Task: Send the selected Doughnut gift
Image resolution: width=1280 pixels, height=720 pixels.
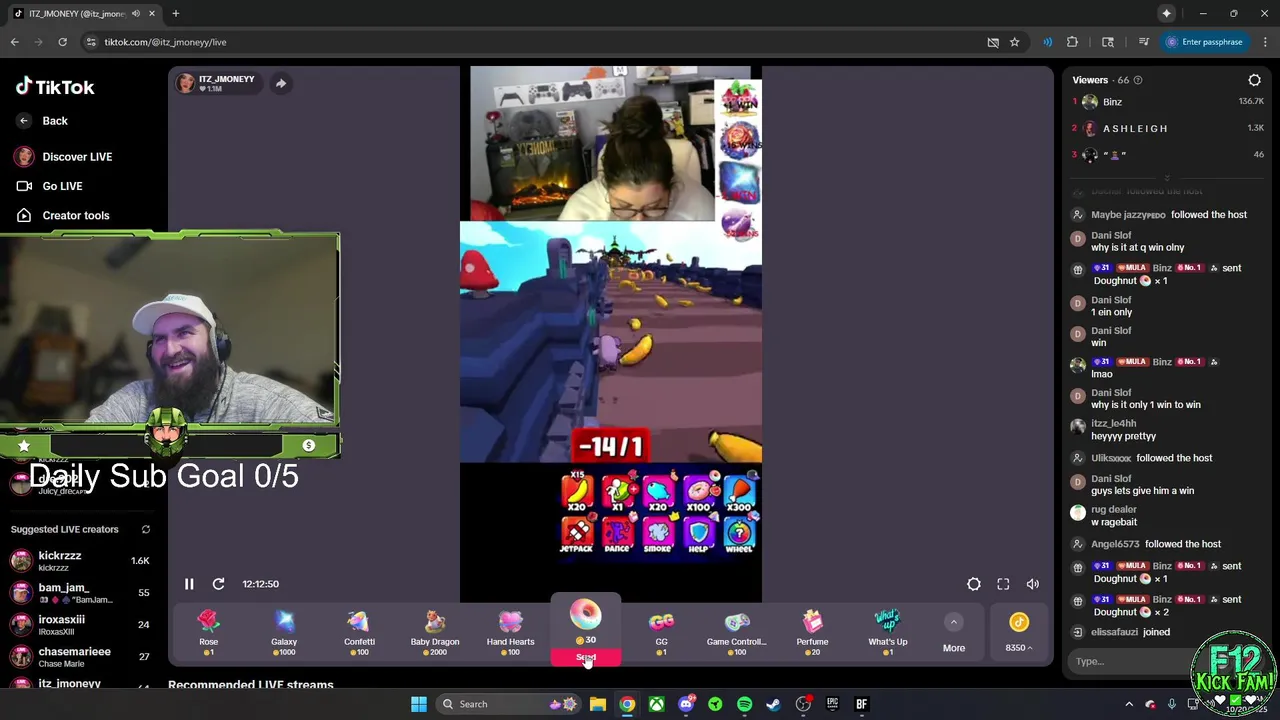Action: (x=586, y=657)
